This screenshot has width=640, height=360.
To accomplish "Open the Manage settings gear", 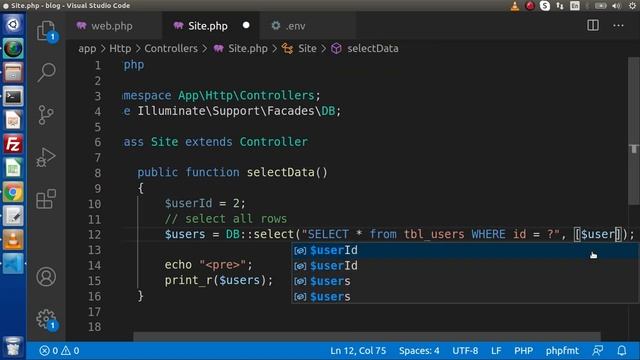I will pos(46,319).
